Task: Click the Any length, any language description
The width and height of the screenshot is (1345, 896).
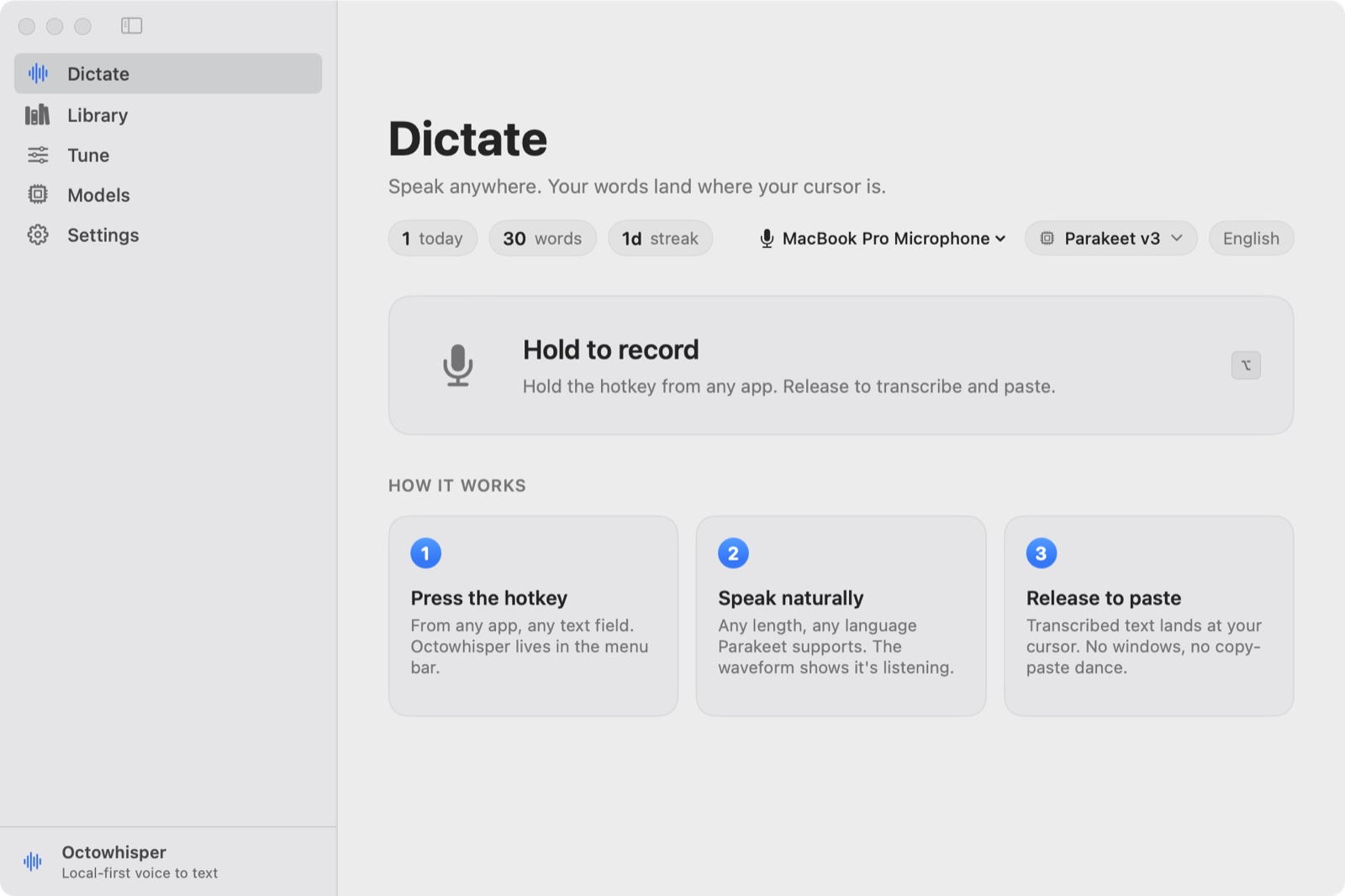Action: point(836,646)
